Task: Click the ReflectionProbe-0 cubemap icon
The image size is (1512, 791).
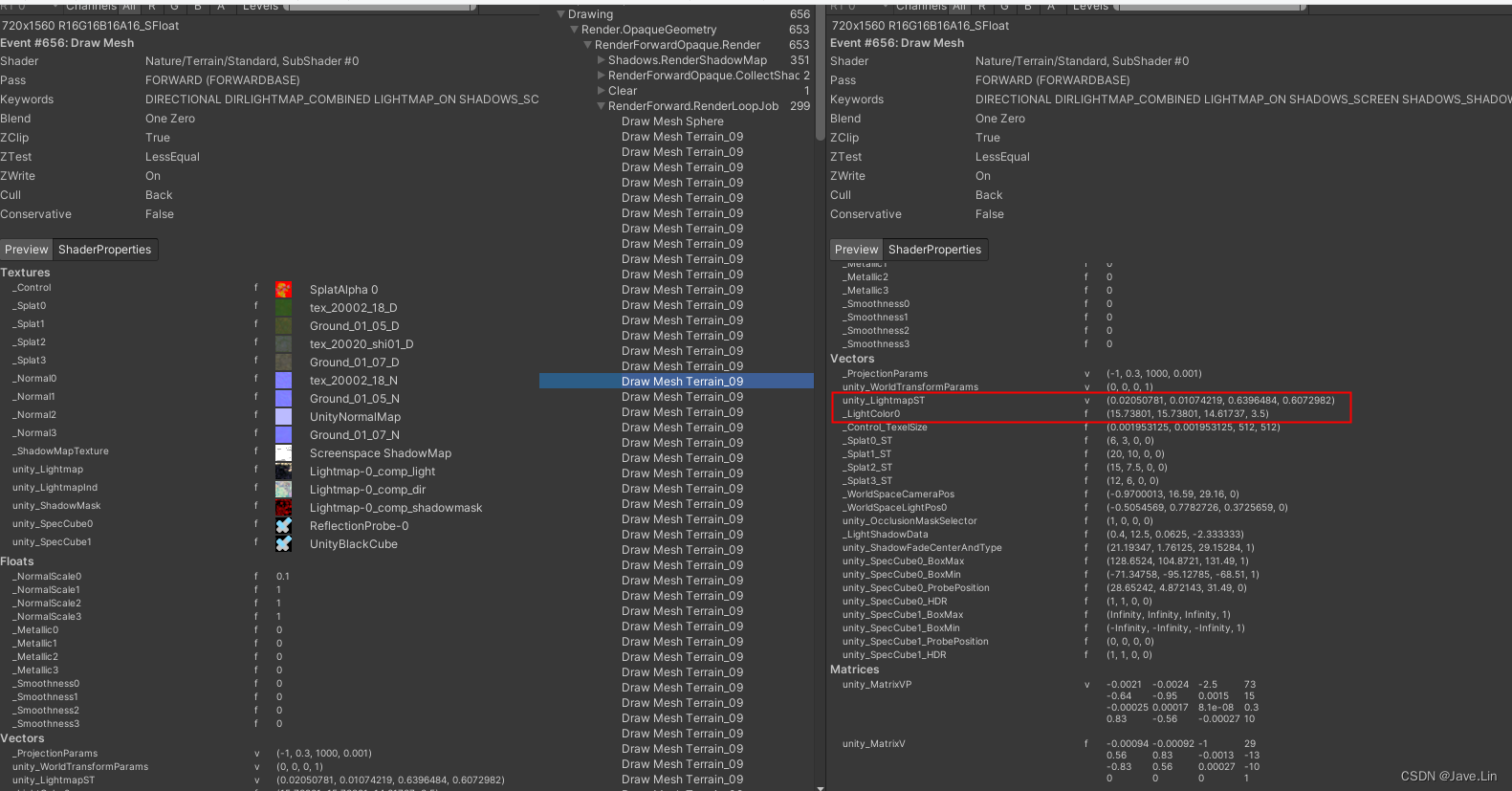Action: (284, 526)
